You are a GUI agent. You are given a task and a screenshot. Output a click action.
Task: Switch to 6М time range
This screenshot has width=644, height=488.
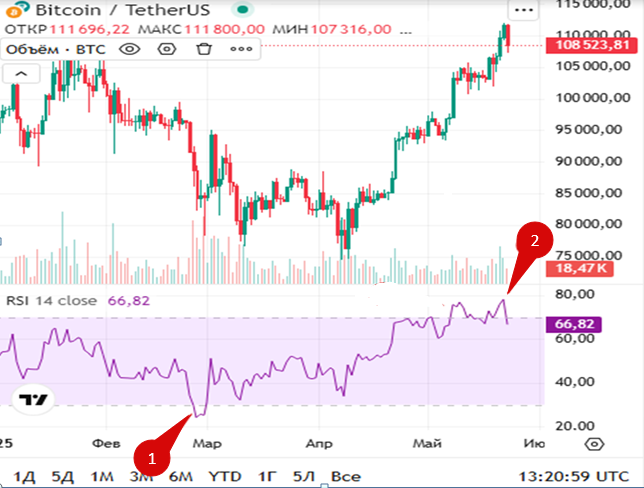point(180,476)
